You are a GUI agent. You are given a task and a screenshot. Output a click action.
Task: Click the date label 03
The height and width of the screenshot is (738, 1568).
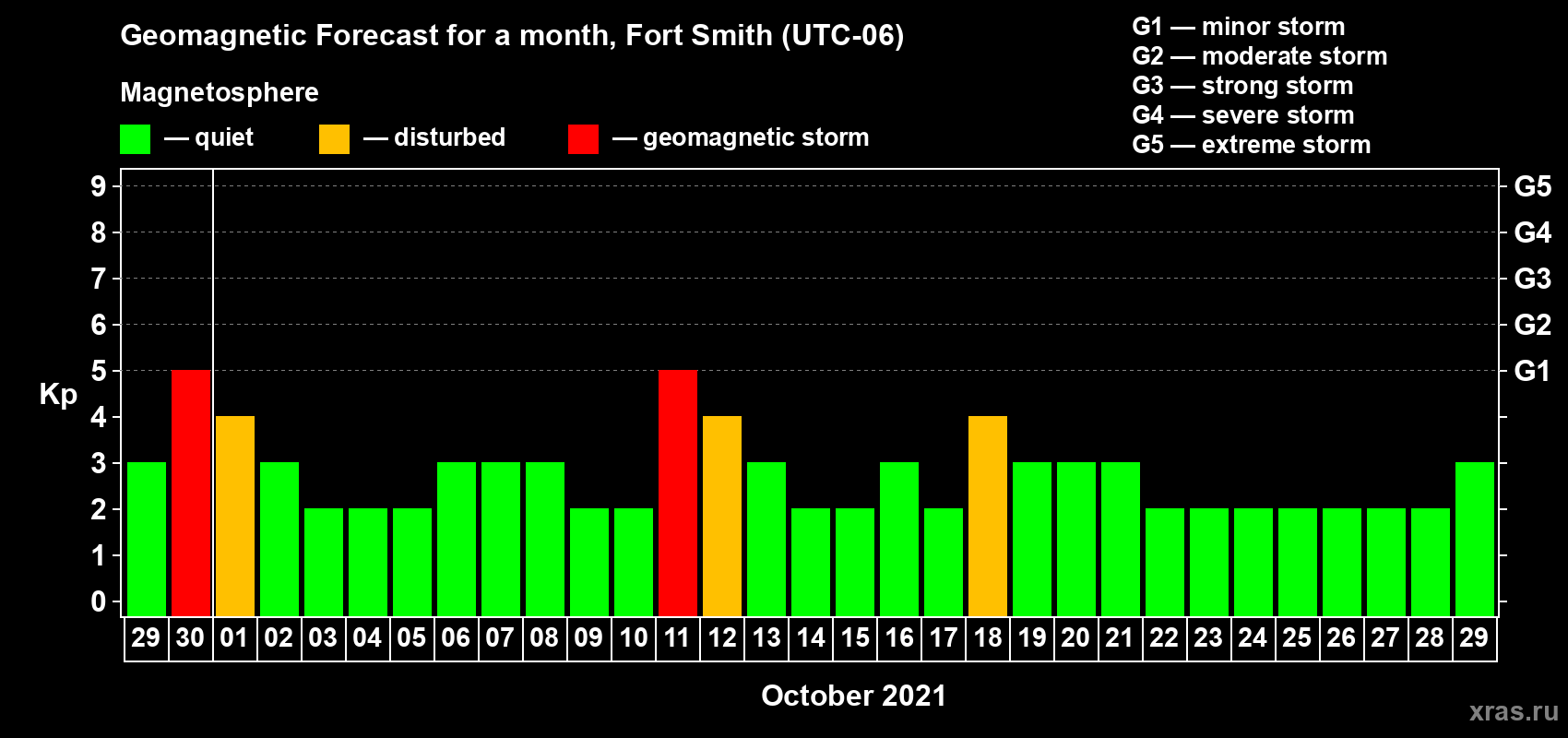coord(323,638)
